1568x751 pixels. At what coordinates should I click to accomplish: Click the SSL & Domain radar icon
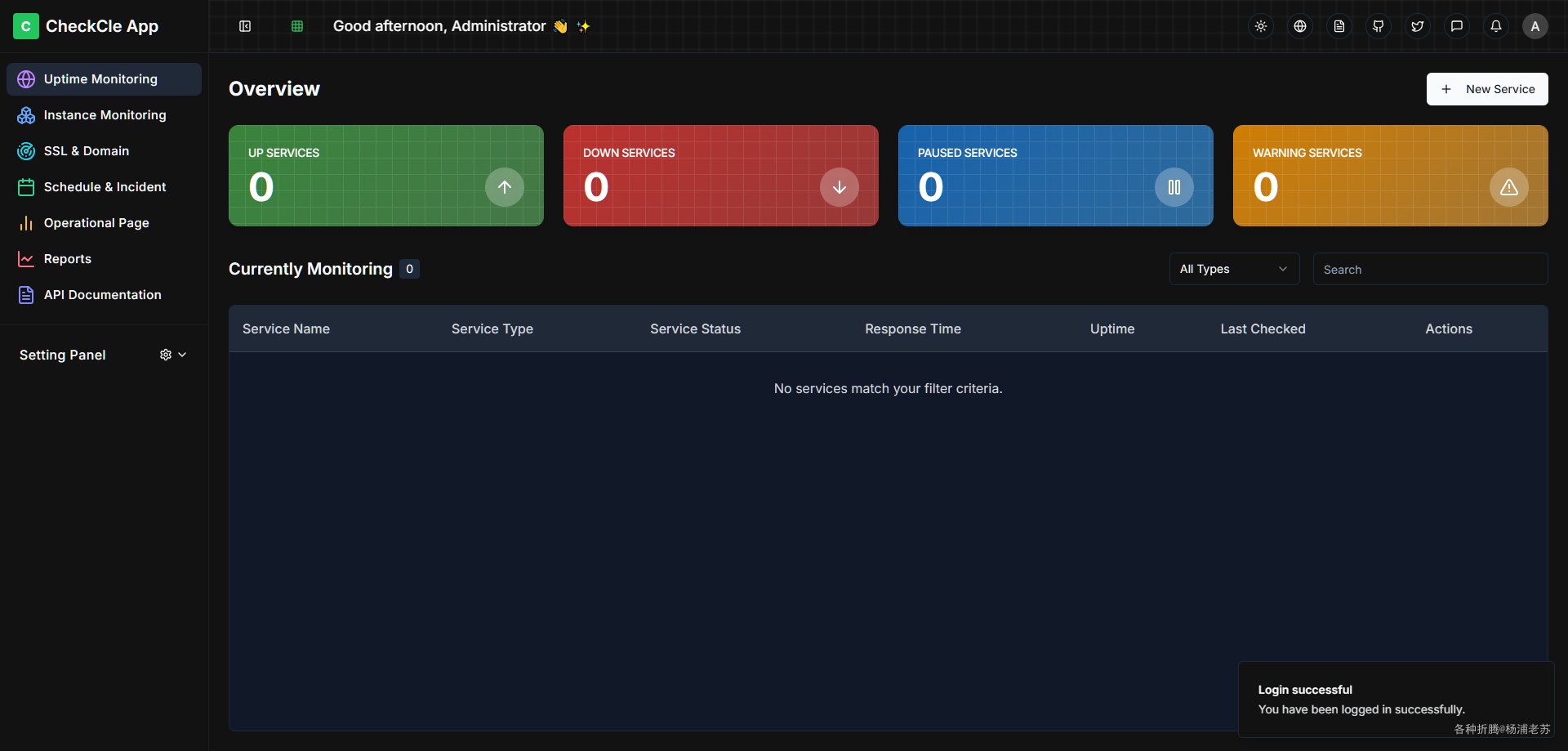click(x=26, y=151)
